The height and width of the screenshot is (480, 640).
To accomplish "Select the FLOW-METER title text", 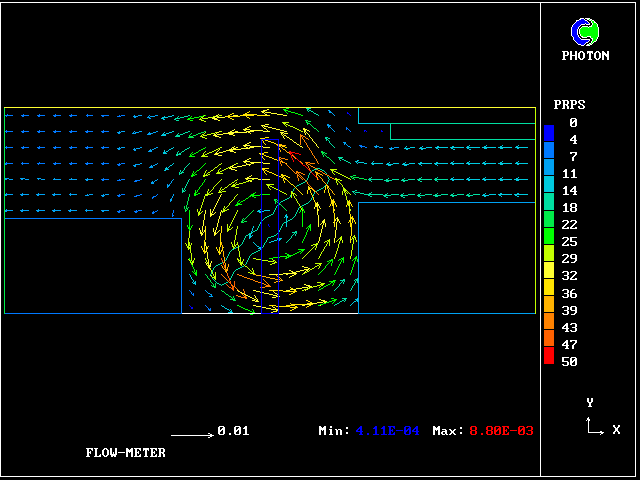I will (125, 453).
